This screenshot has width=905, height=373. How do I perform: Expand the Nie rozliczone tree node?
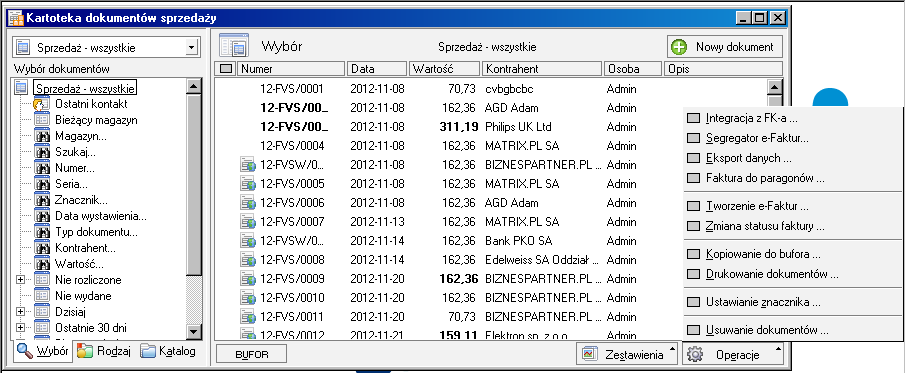[x=21, y=280]
